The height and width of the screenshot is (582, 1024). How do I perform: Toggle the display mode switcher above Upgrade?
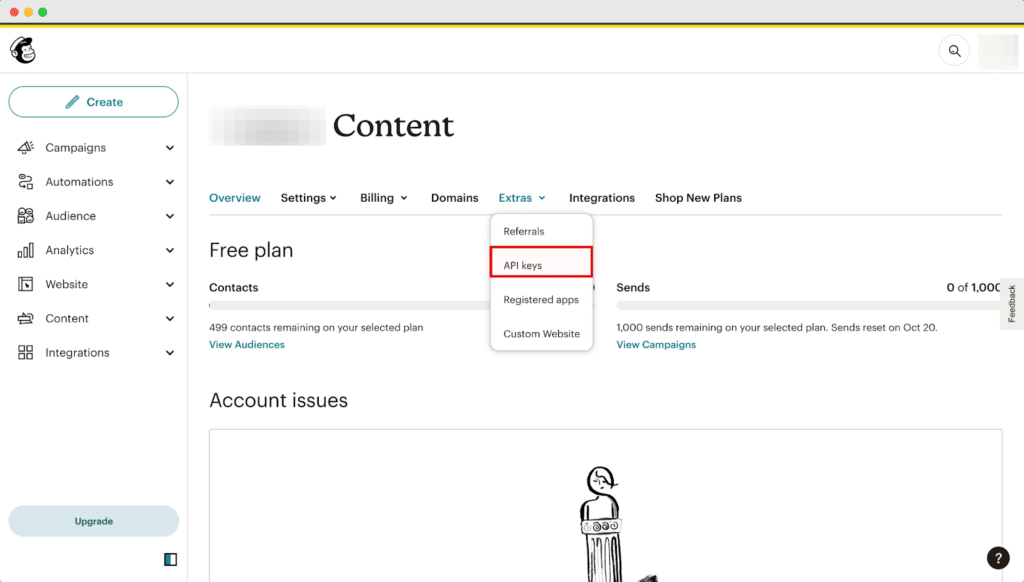pos(170,558)
